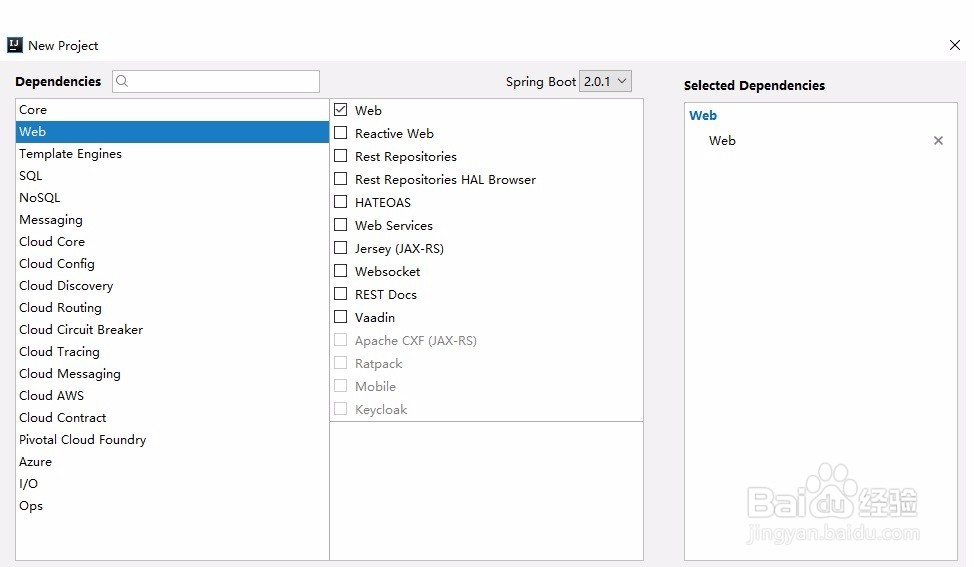The image size is (974, 567).
Task: Choose the NoSQL category
Action: click(x=40, y=198)
